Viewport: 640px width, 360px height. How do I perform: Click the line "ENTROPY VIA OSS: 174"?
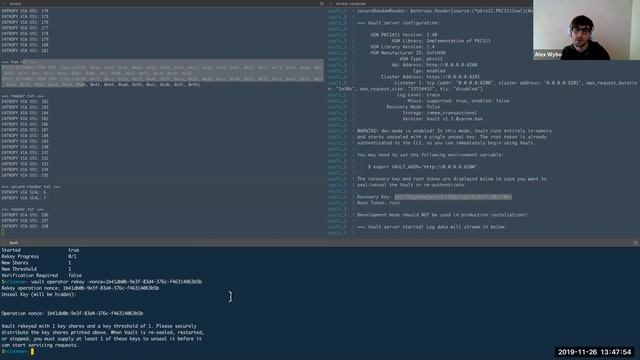pyautogui.click(x=25, y=11)
